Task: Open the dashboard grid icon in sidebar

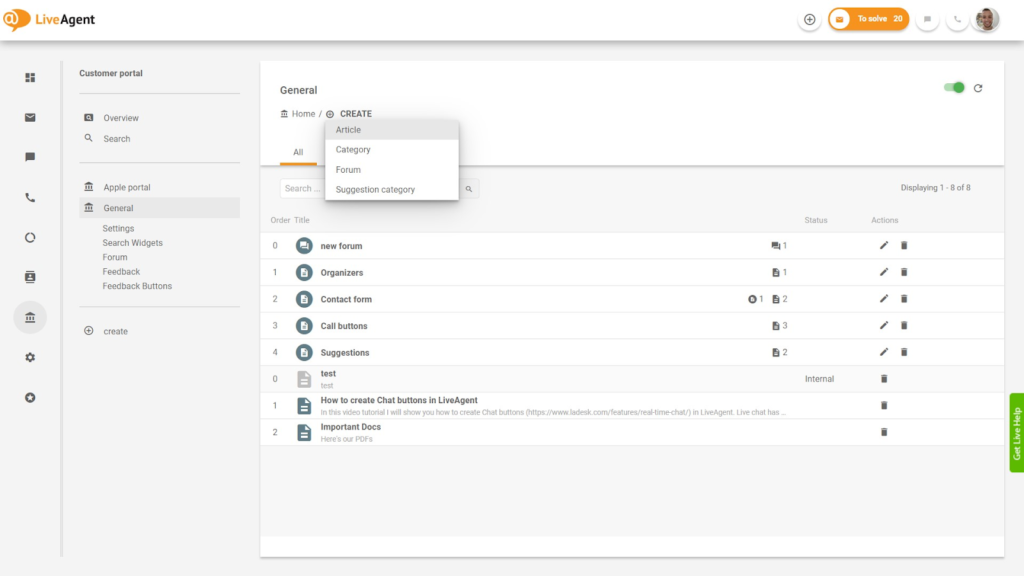Action: click(30, 78)
